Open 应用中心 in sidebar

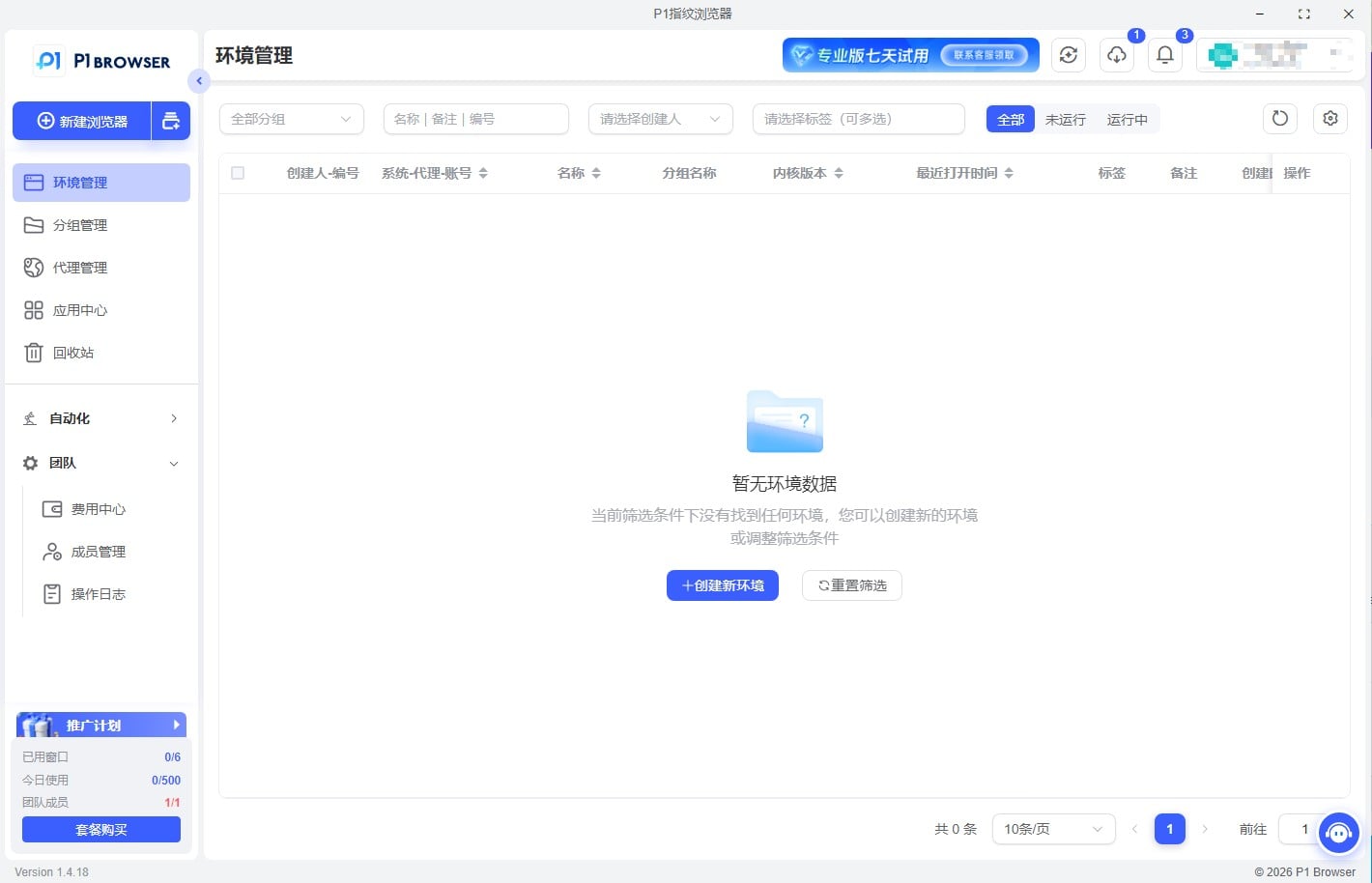click(x=101, y=310)
